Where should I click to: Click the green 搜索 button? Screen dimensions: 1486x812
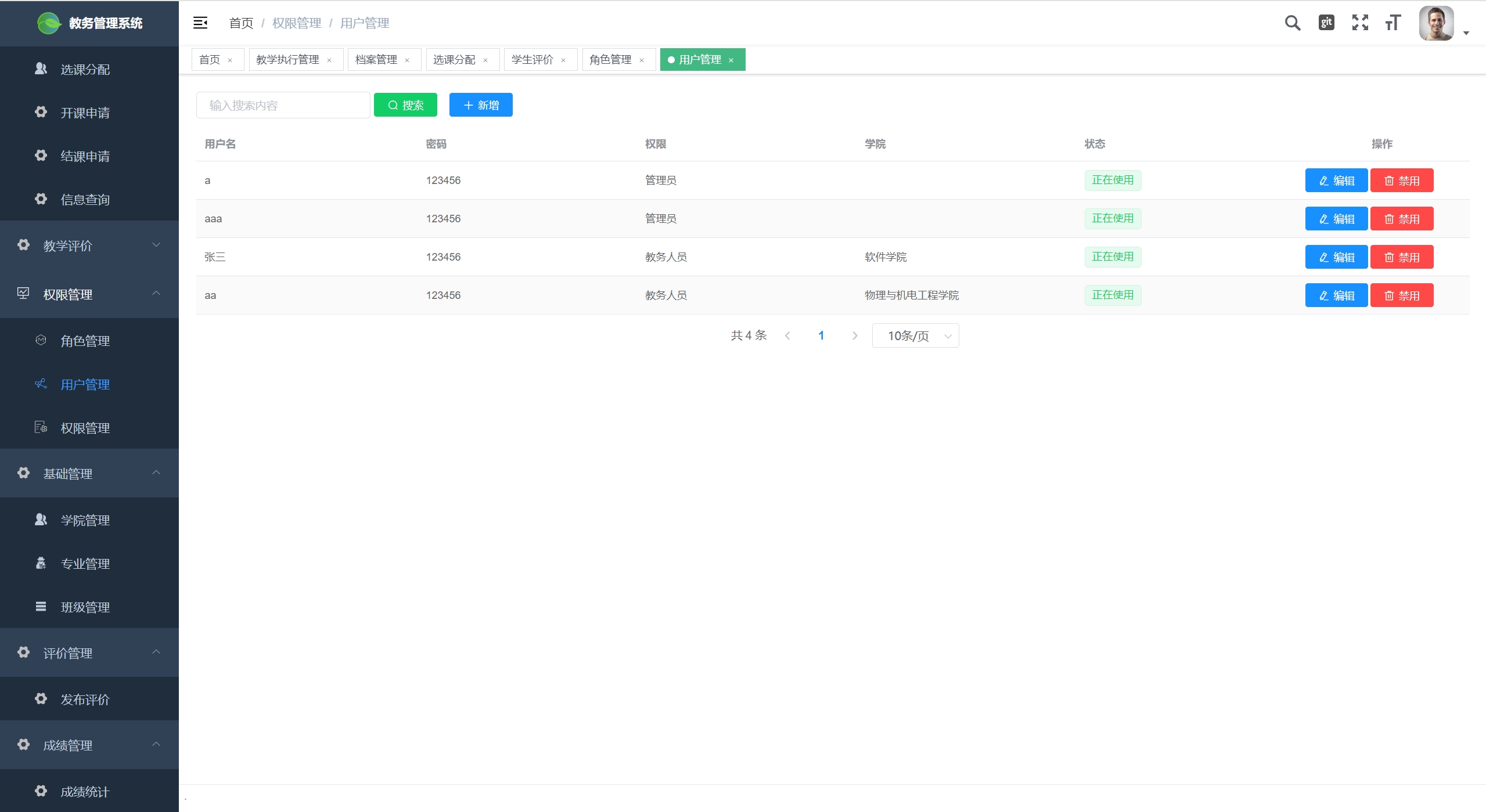coord(405,105)
